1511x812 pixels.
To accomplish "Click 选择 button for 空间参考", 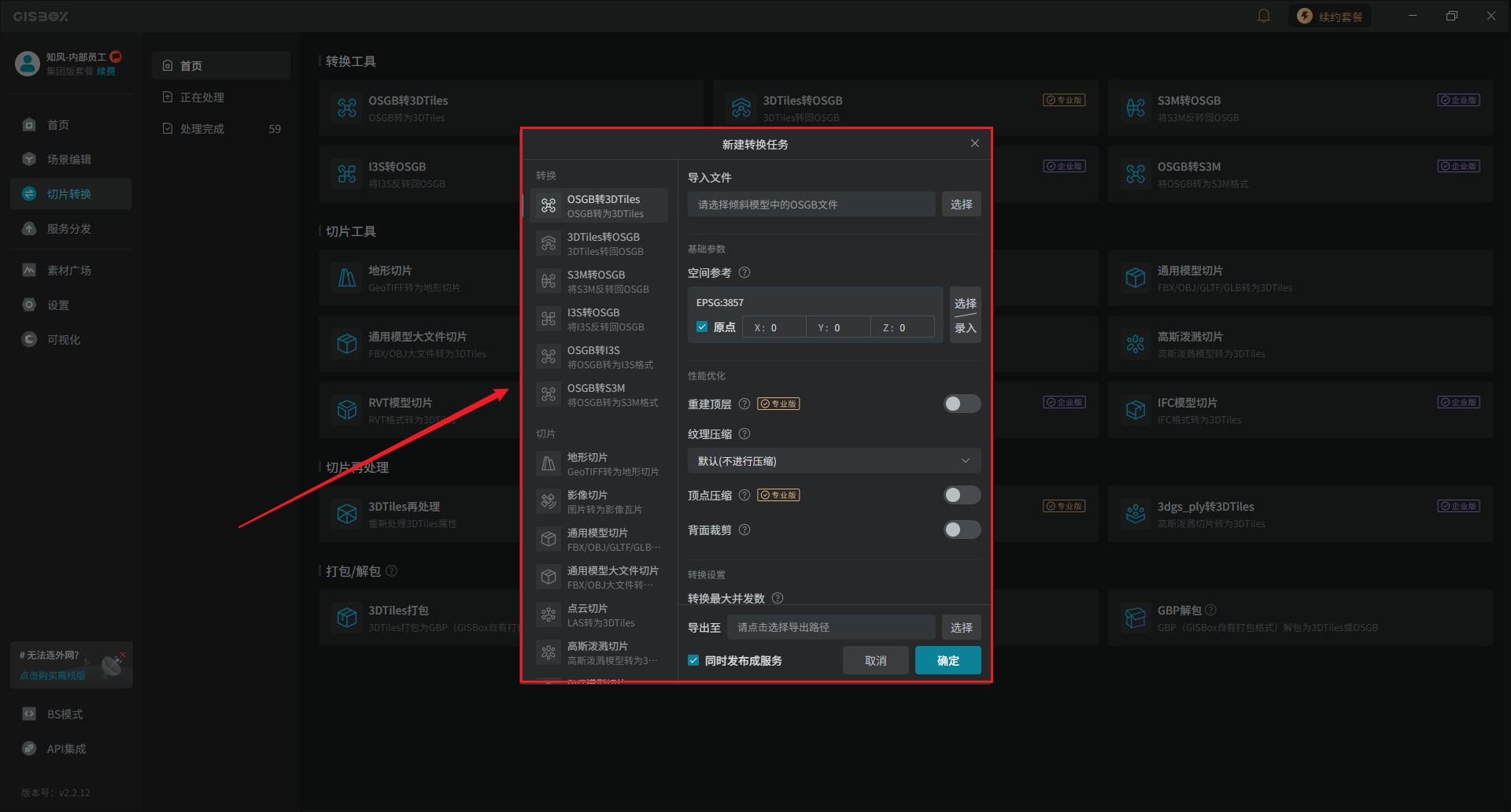I will (966, 303).
